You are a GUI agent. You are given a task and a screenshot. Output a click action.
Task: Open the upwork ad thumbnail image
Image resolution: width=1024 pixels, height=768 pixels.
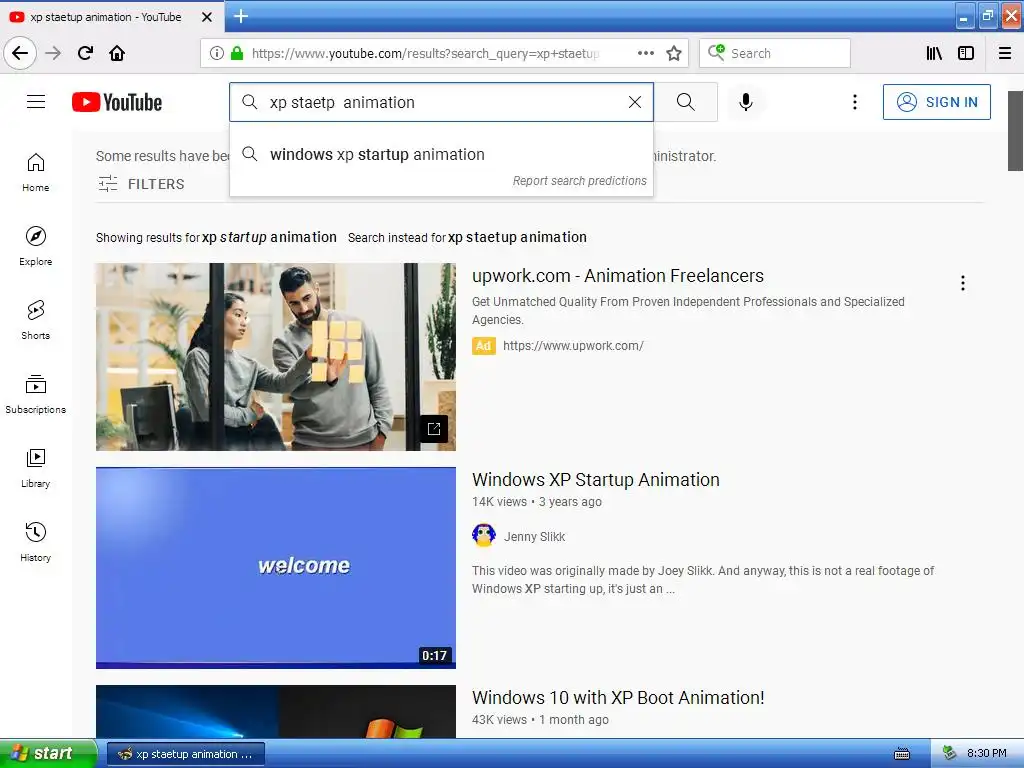(x=276, y=357)
